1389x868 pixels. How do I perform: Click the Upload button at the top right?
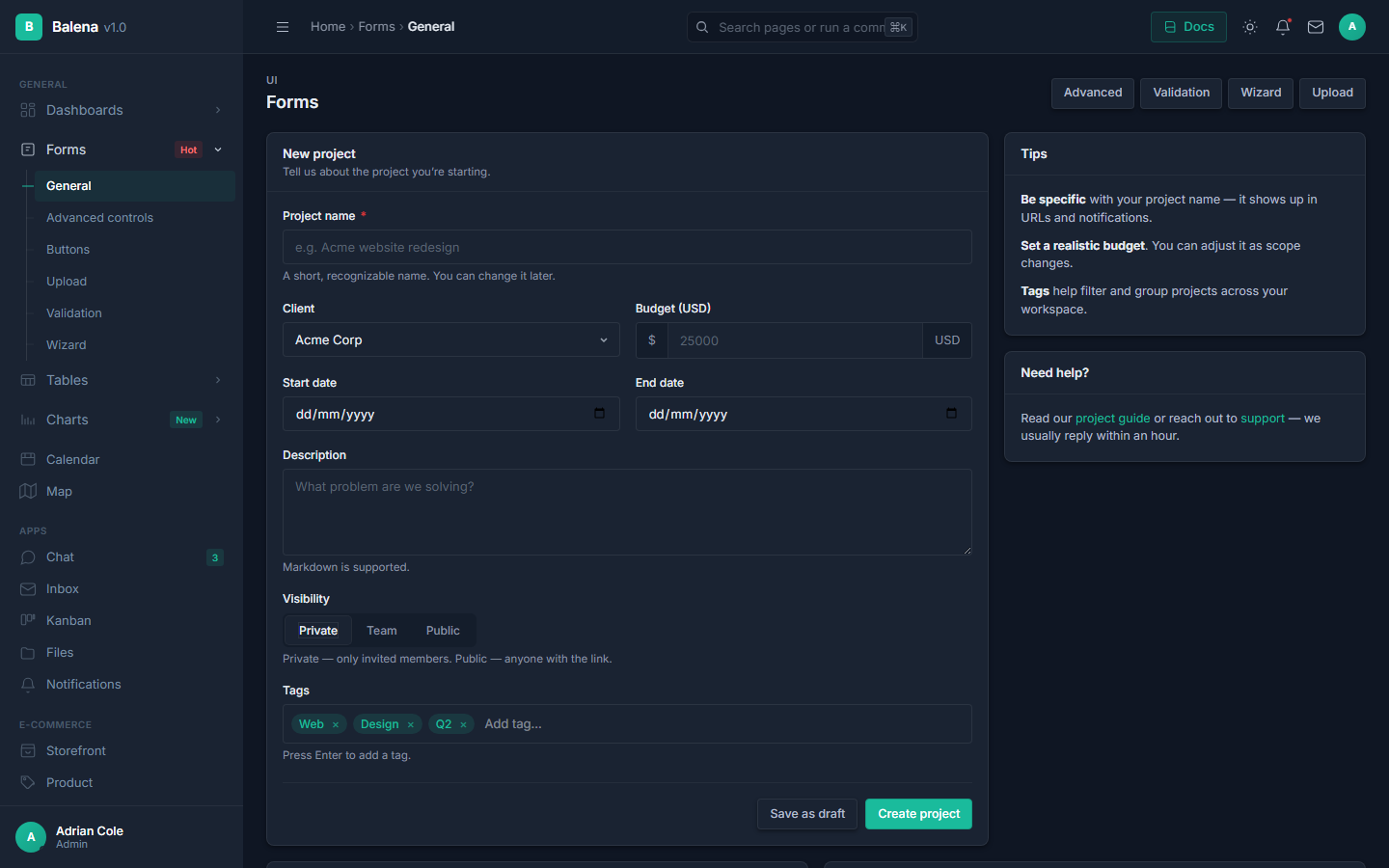[x=1332, y=93]
